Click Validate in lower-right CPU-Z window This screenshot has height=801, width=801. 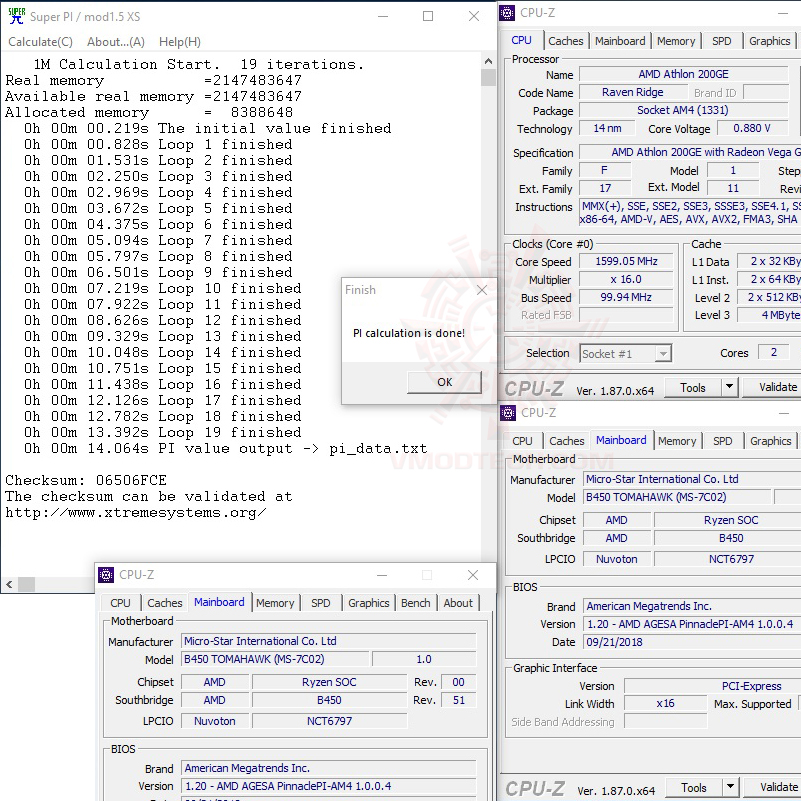coord(774,788)
